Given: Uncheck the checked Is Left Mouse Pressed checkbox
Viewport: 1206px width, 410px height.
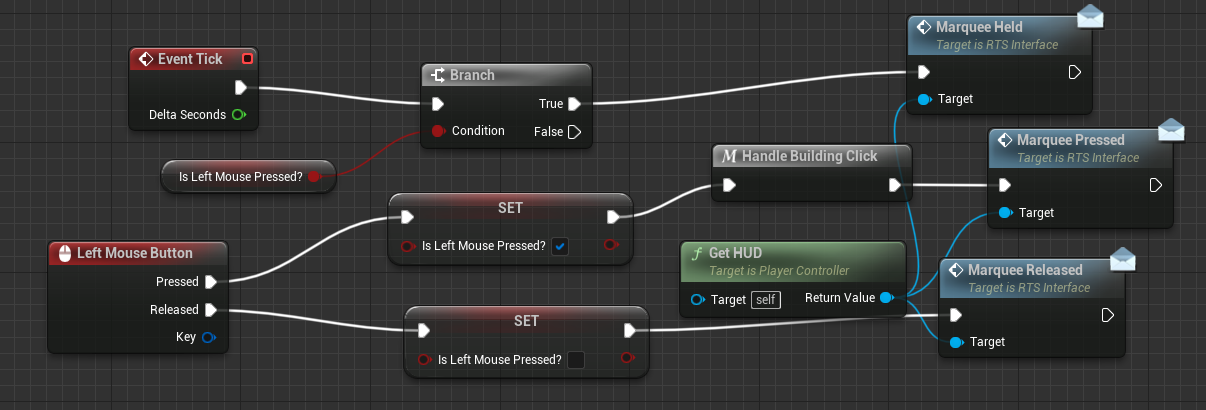Looking at the screenshot, I should [560, 246].
